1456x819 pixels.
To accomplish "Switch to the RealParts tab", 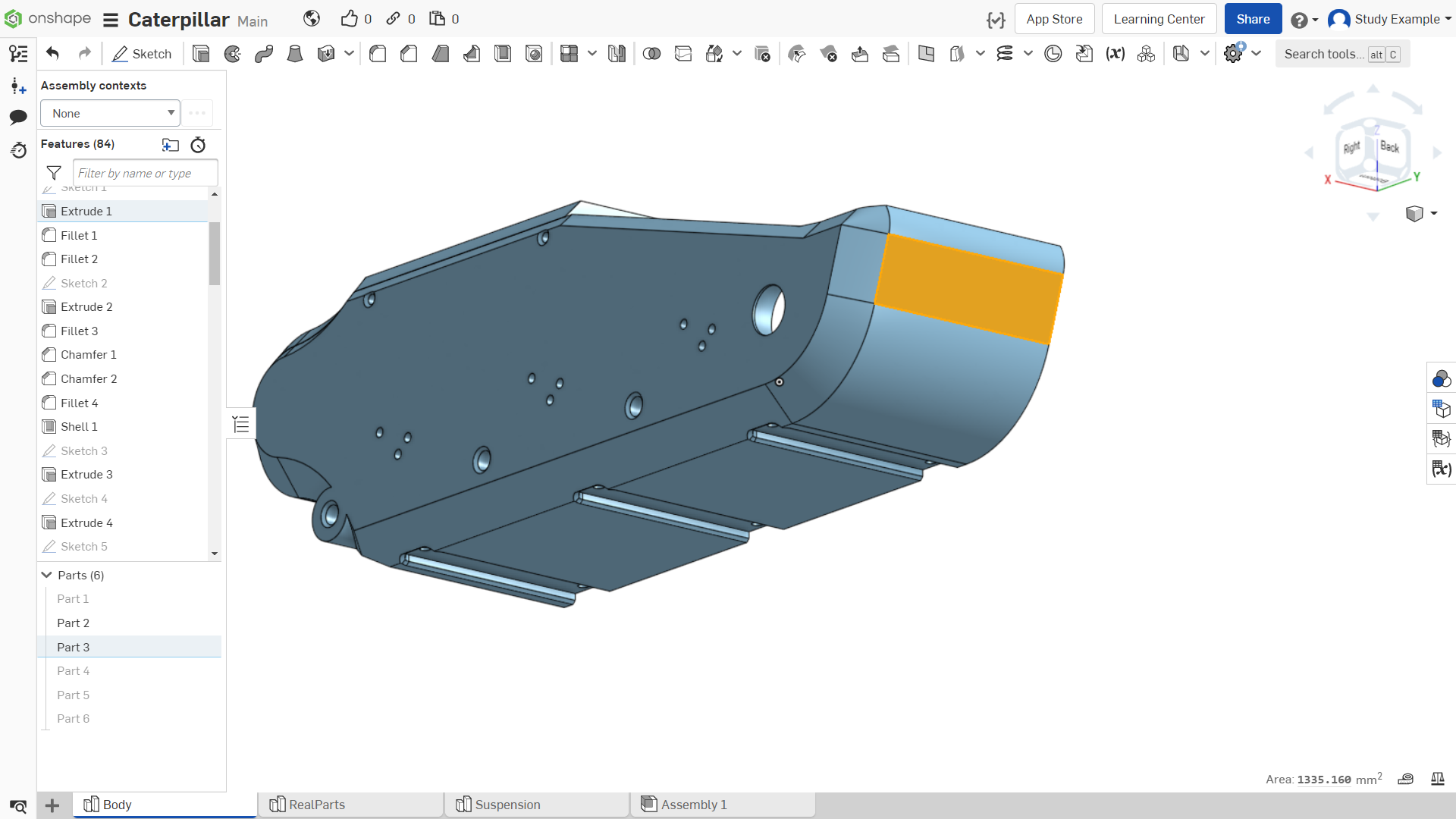I will coord(350,805).
